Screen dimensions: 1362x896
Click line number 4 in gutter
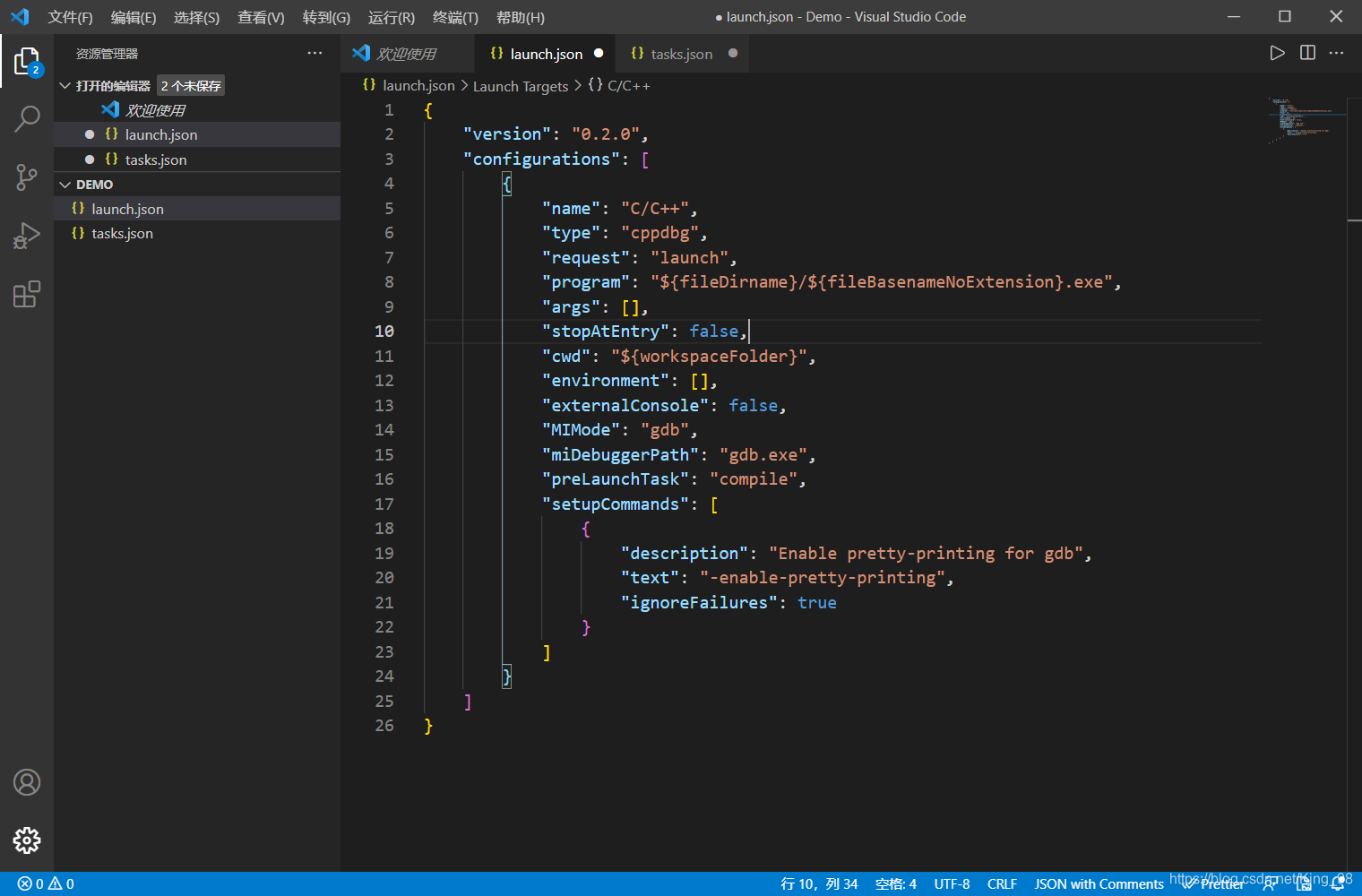click(x=389, y=183)
